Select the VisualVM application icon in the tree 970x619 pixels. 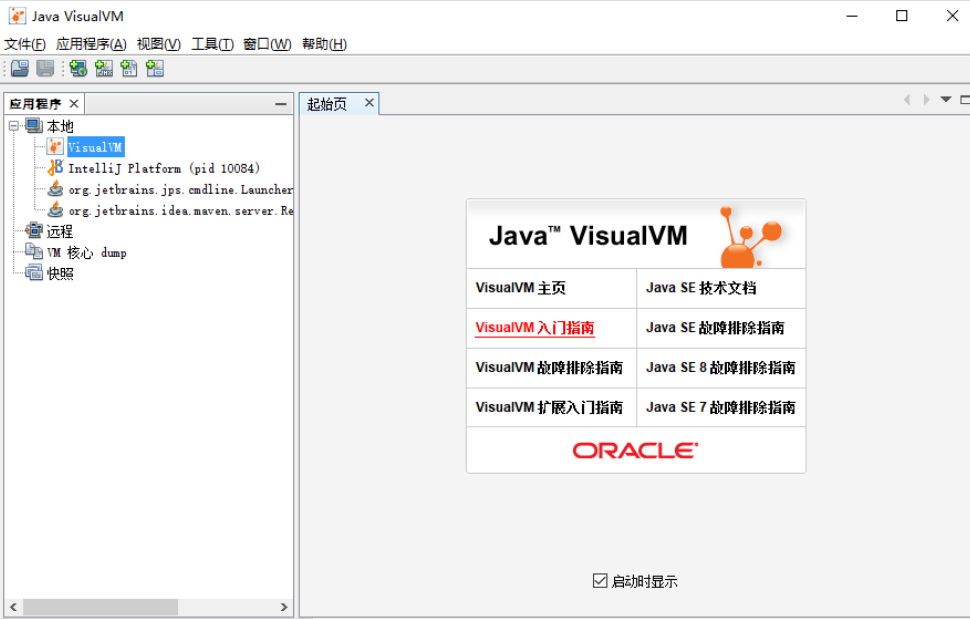(x=55, y=146)
